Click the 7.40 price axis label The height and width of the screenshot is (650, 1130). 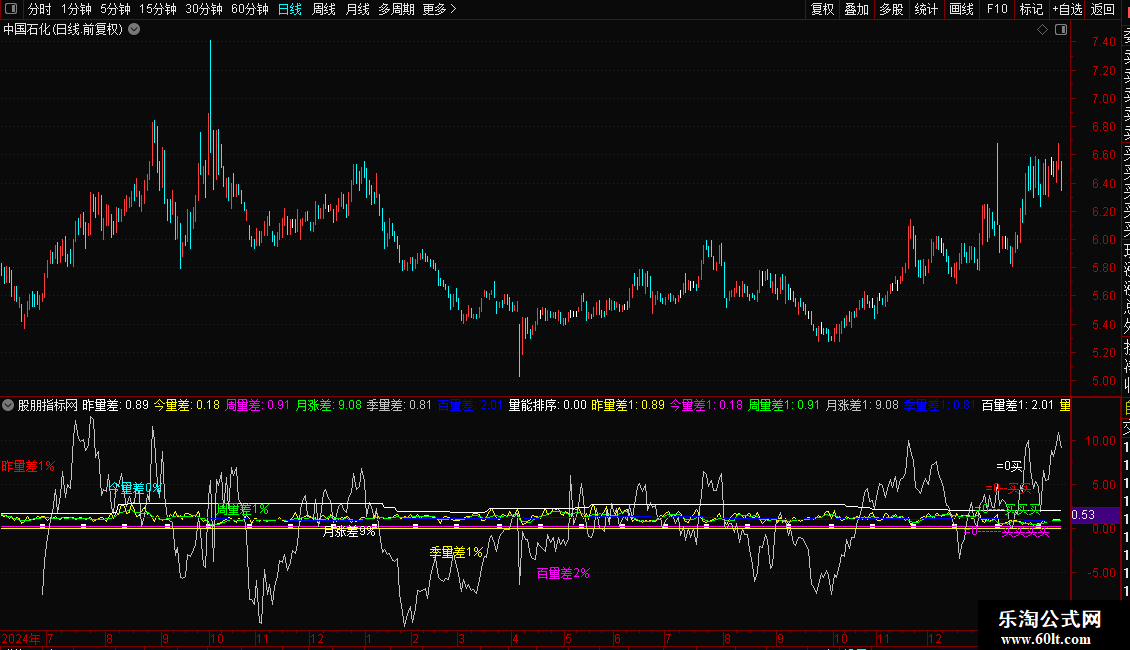point(1103,42)
